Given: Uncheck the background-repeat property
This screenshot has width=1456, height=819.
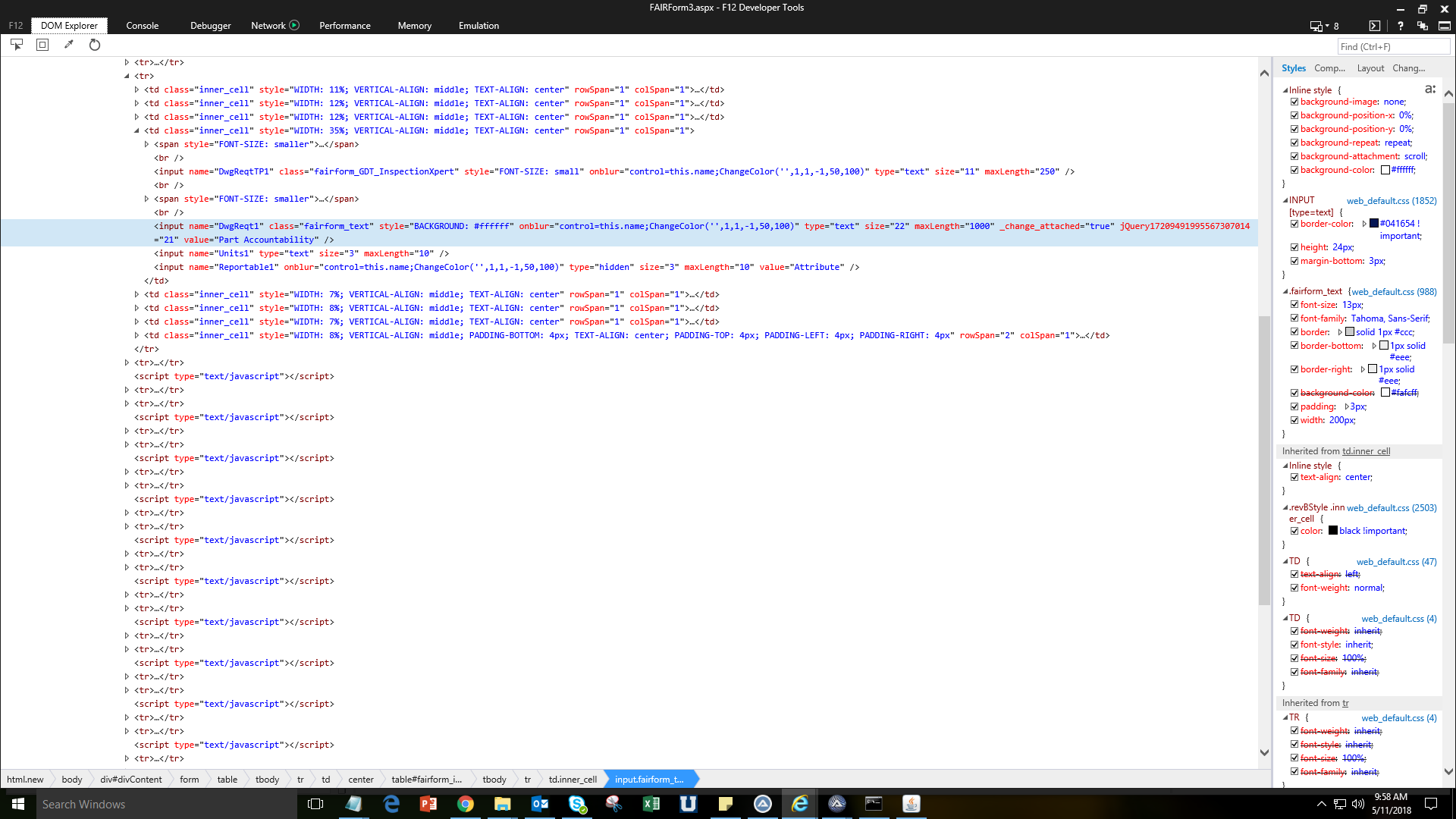Looking at the screenshot, I should tap(1294, 143).
